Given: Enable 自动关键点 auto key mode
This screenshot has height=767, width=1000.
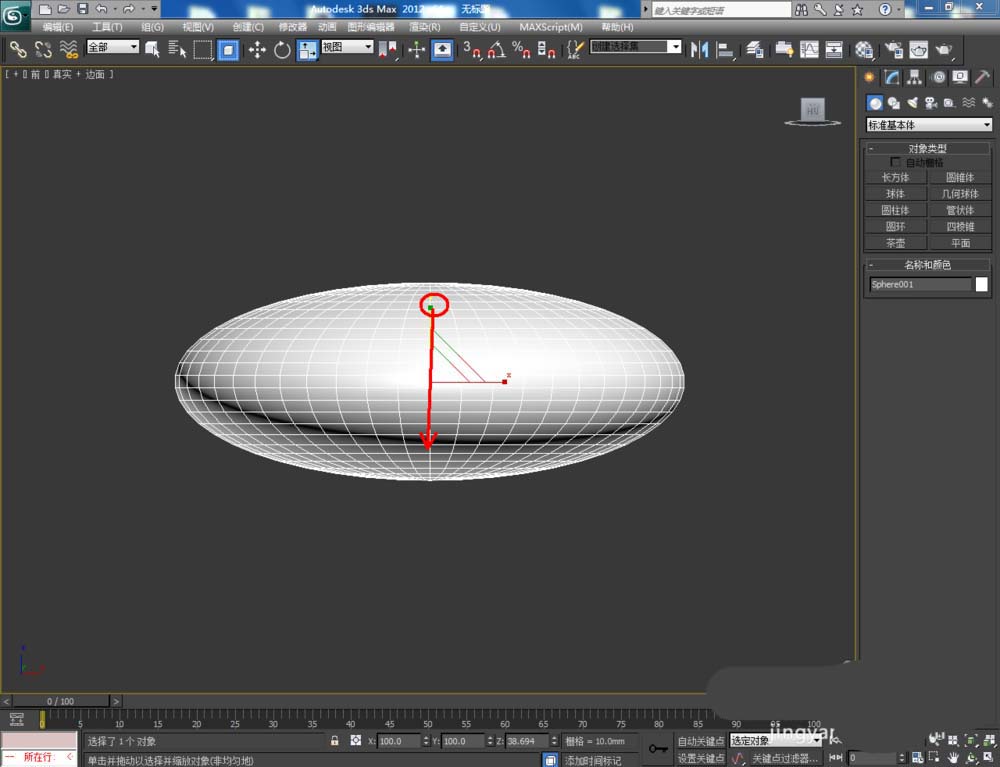Looking at the screenshot, I should [699, 741].
